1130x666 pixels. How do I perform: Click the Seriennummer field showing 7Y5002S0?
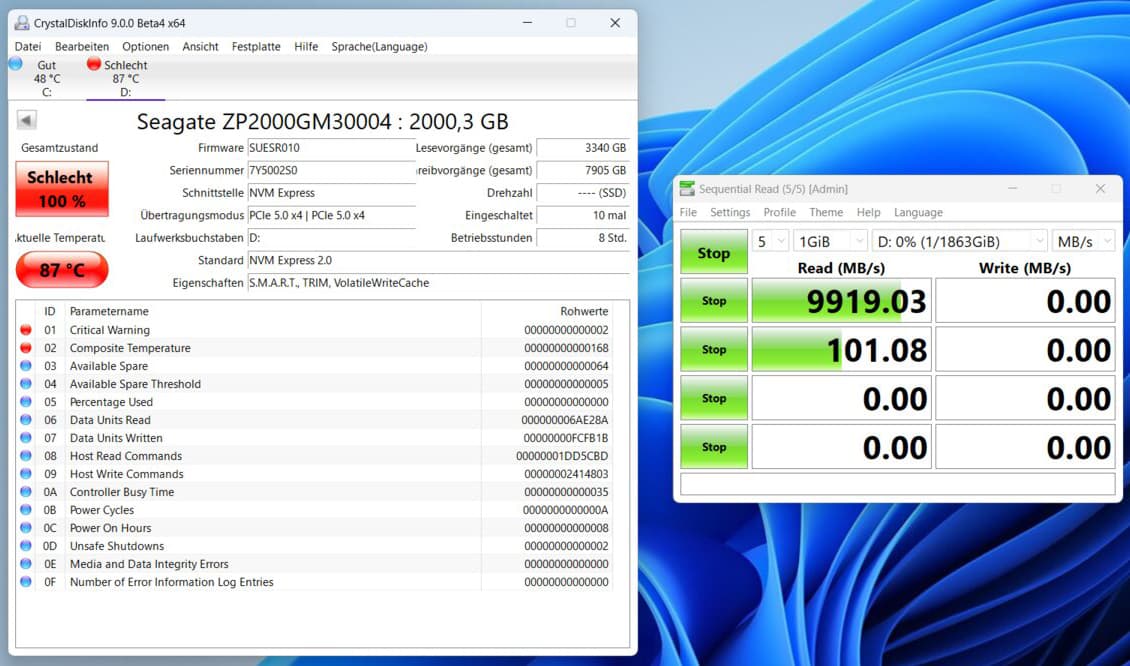(x=332, y=171)
